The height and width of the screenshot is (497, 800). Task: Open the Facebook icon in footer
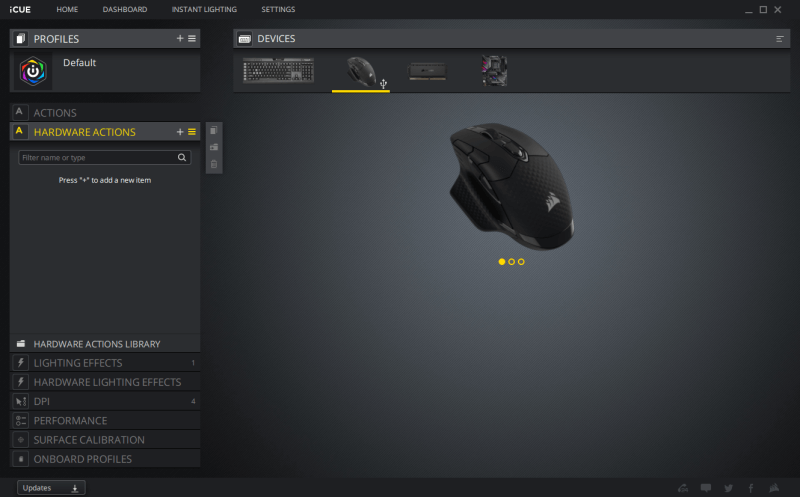[751, 488]
